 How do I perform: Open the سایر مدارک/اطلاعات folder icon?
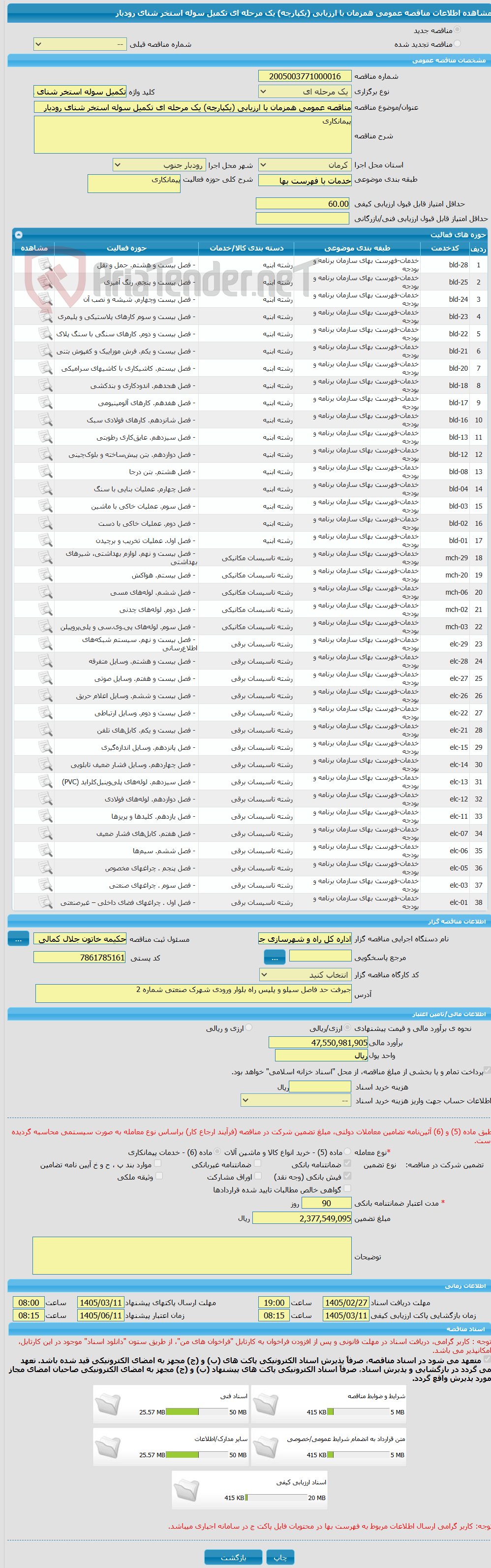tap(108, 1447)
